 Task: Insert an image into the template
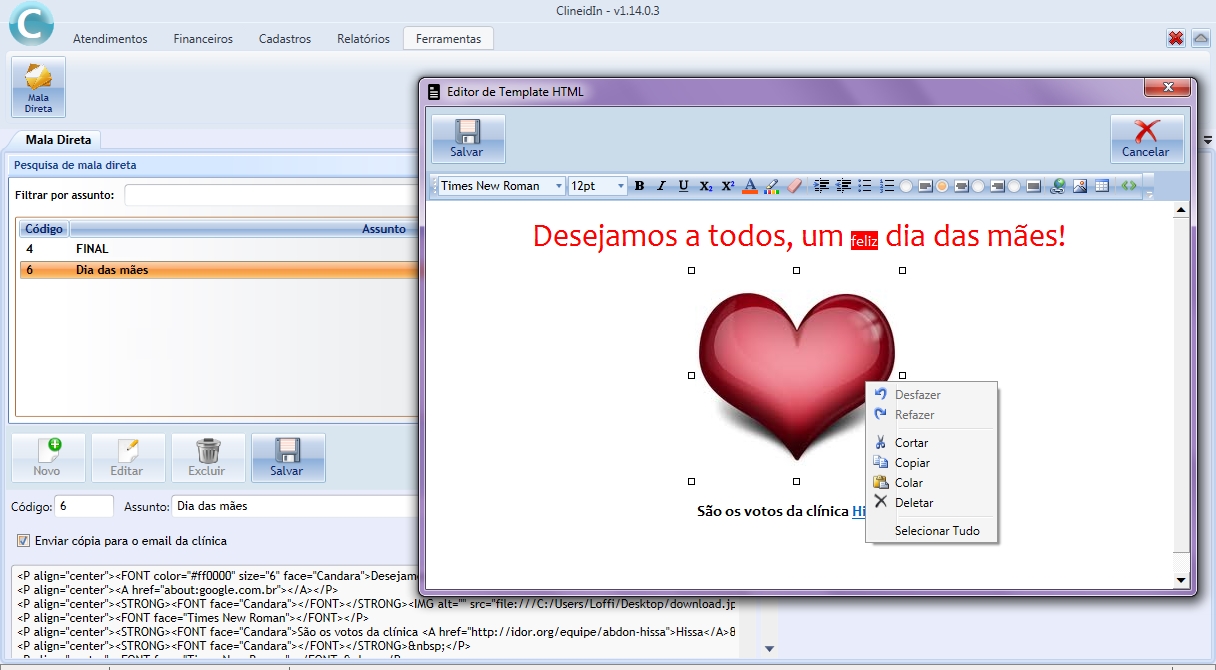click(1080, 186)
